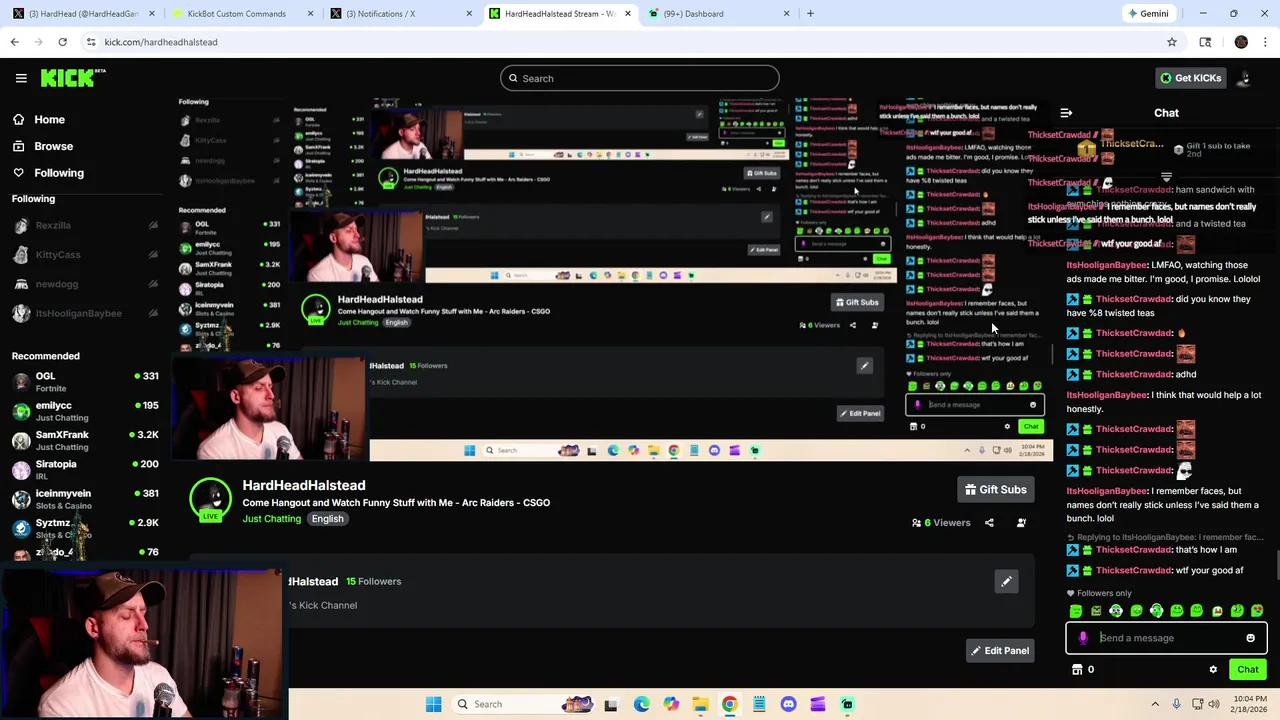Open Copilot from the taskbar
The image size is (1280, 720).
pos(671,704)
